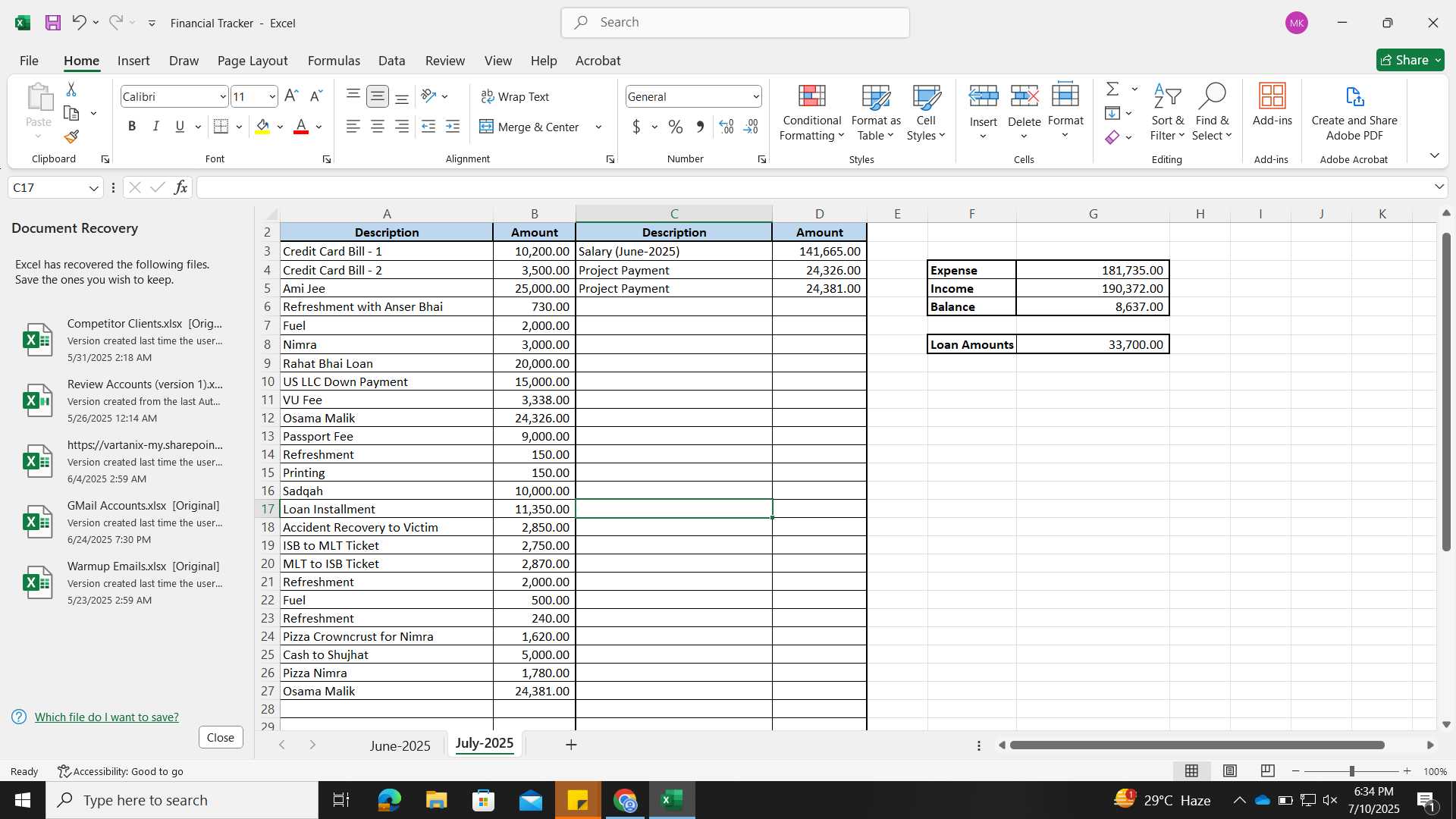Open recovered Competitor Clients.xlsx file
Viewport: 1456px width, 819px height.
point(125,340)
